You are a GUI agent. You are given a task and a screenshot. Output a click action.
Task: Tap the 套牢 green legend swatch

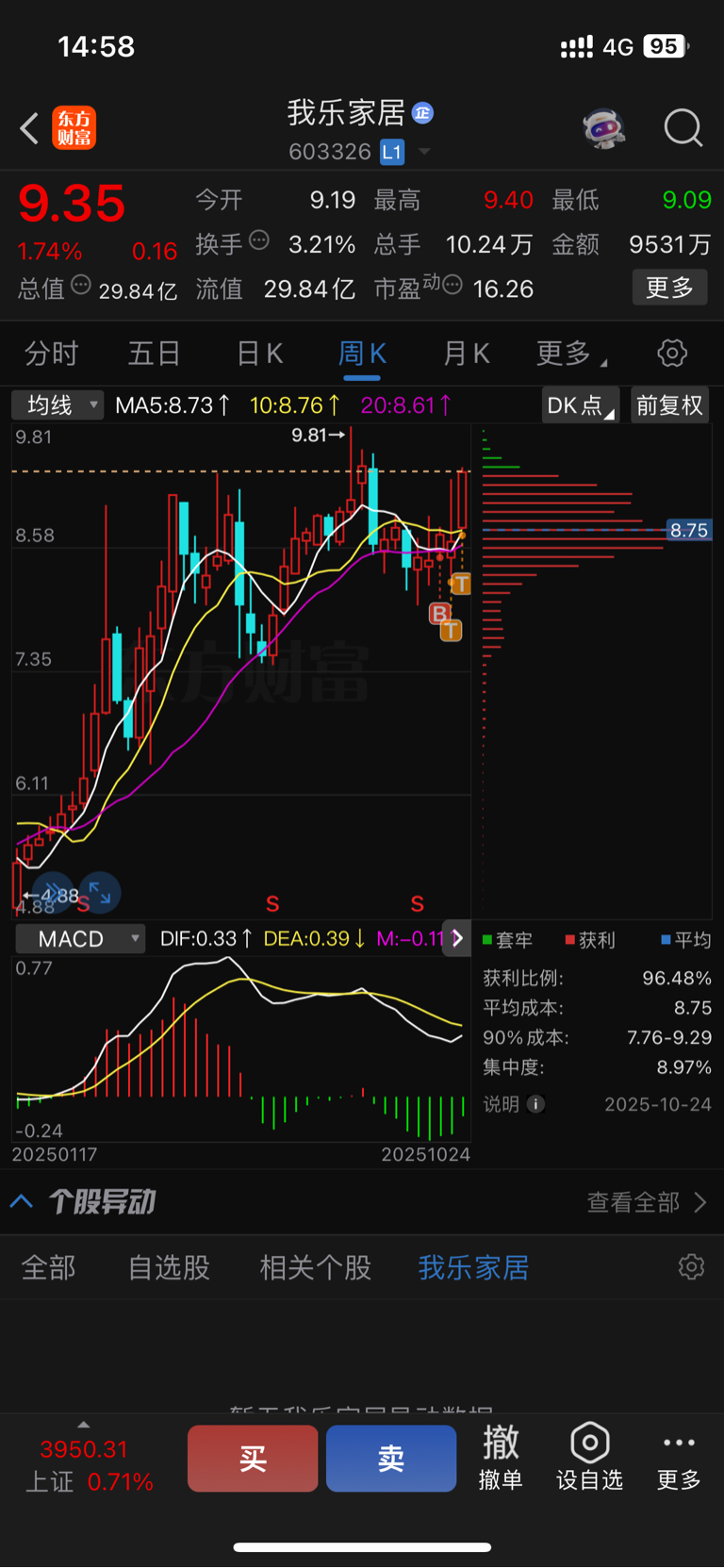click(487, 940)
